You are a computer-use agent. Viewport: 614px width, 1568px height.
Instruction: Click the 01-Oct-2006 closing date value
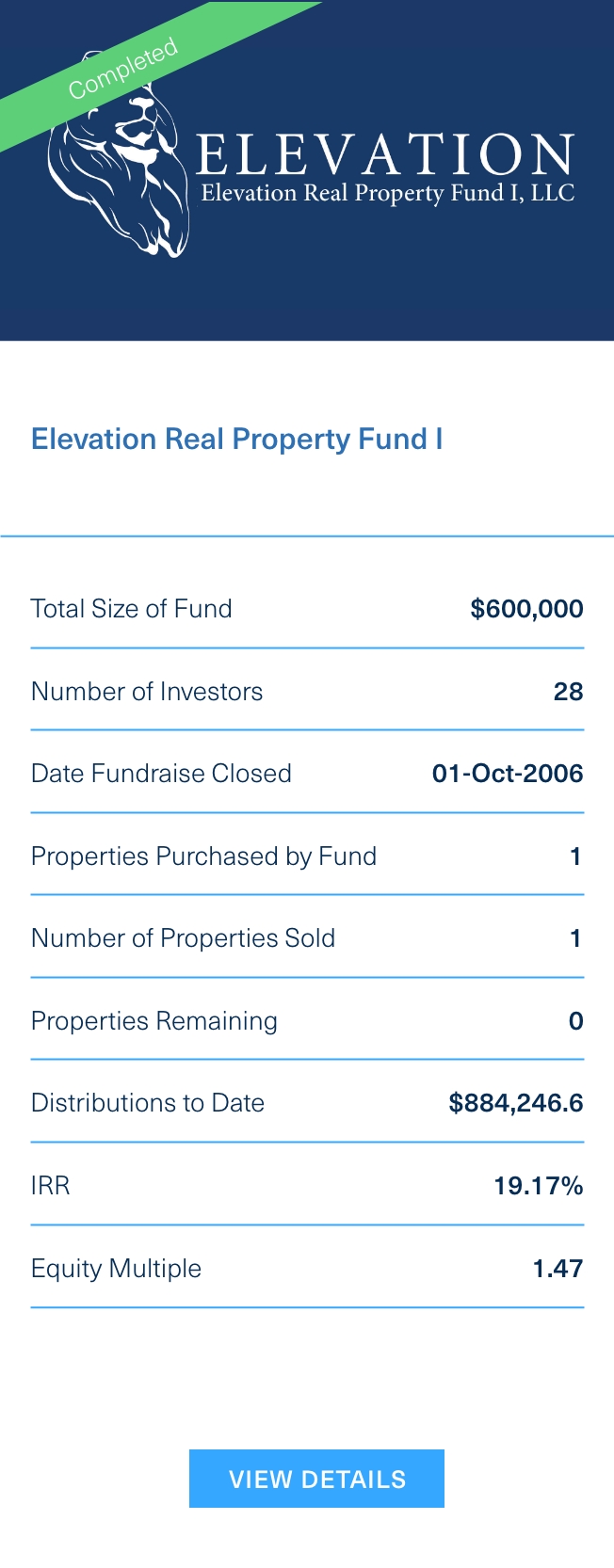click(508, 774)
